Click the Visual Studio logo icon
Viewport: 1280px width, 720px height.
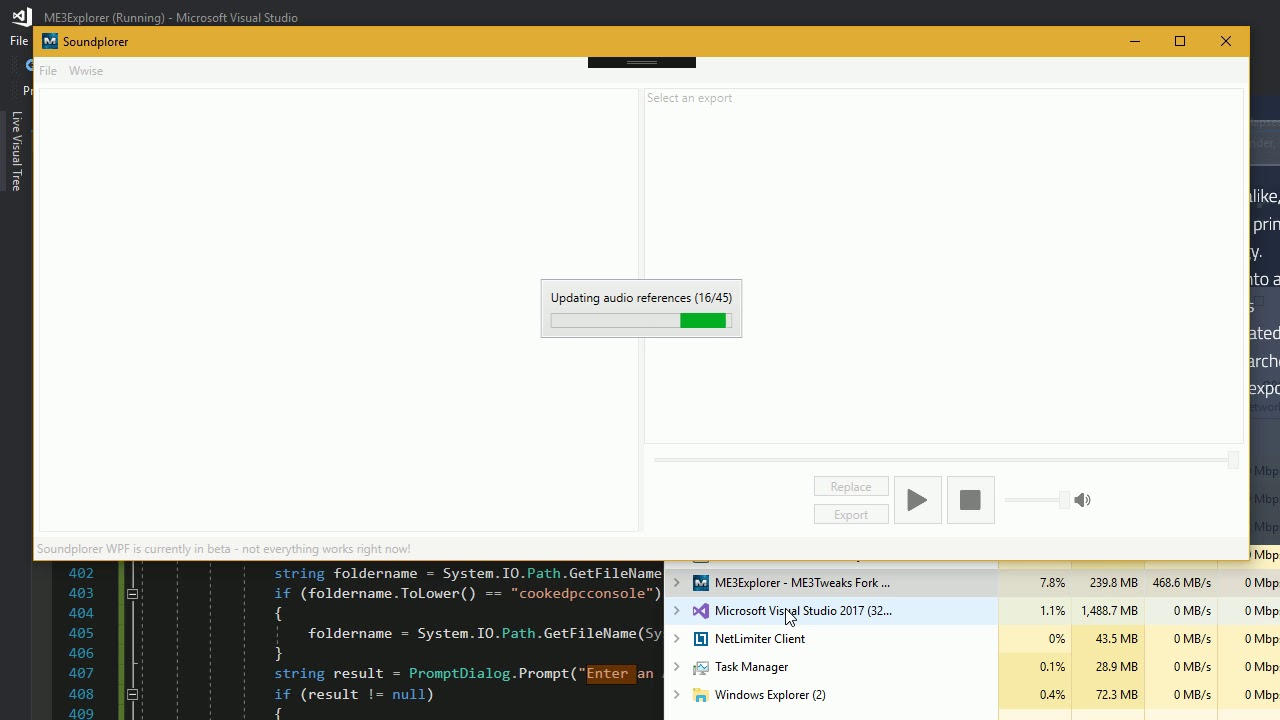tap(21, 17)
